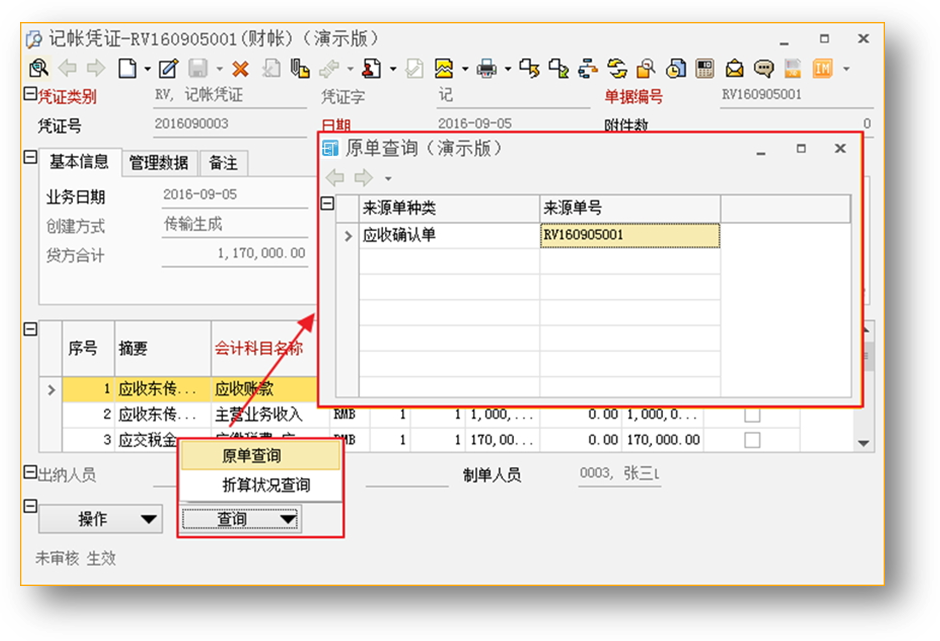Viewport: 940px width, 641px height.
Task: Tick the checkbox in row 2 主营业务收入
Action: coord(752,414)
